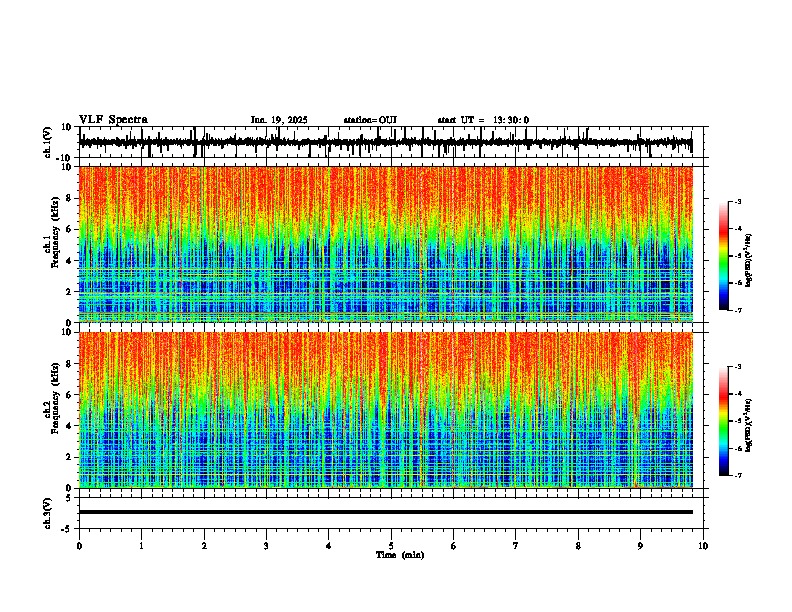Click the "-3" tick on ch.2 colorbar
Image resolution: width=792 pixels, height=612 pixels.
(738, 367)
